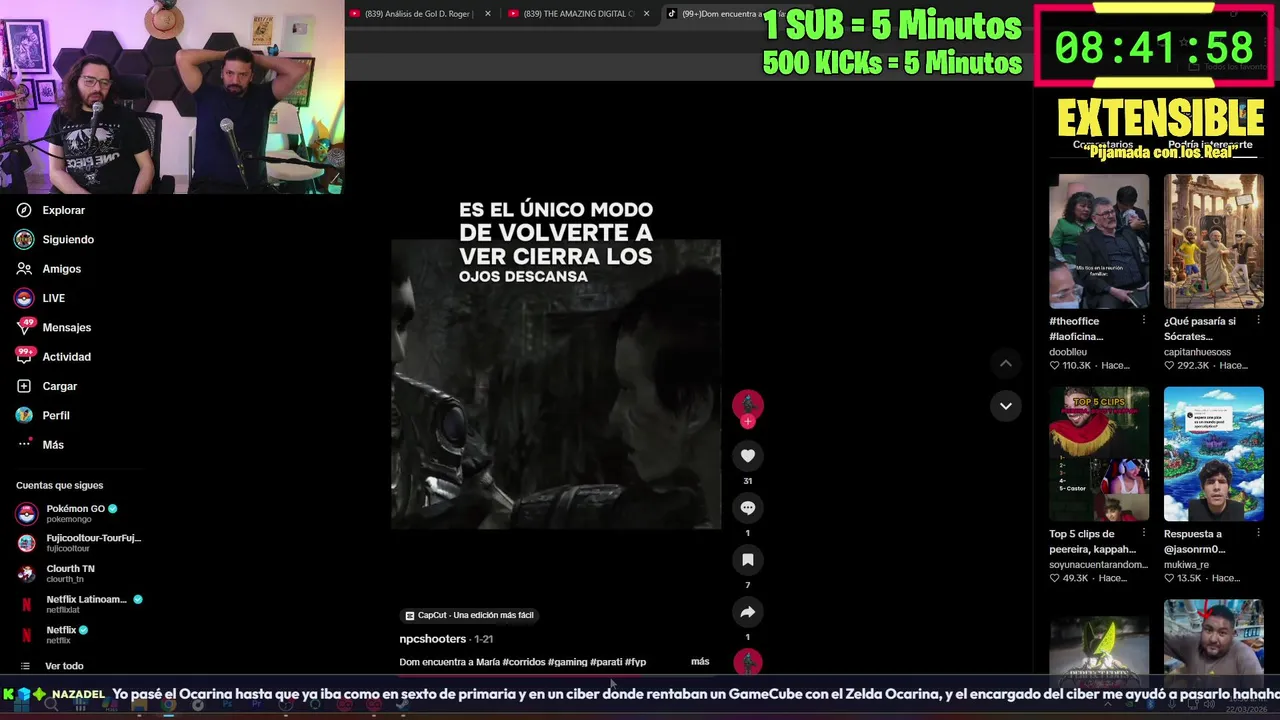1280x720 pixels.
Task: Open doobleu author name
Action: coord(1068,352)
